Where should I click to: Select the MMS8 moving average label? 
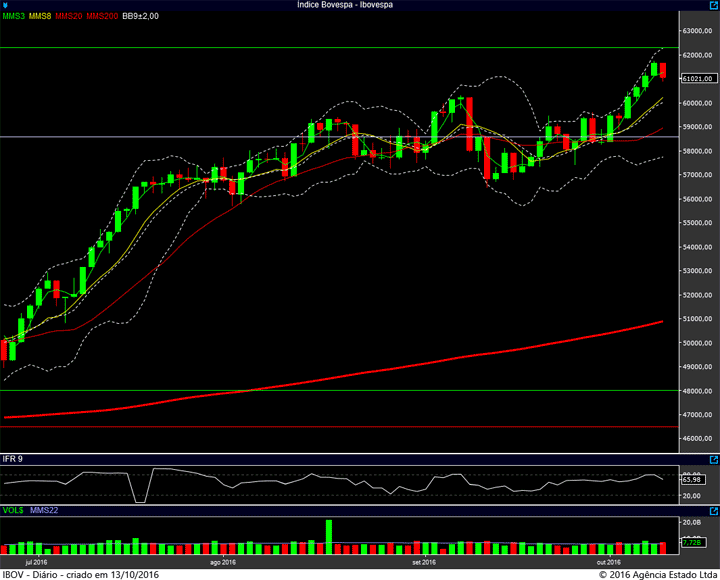point(40,16)
